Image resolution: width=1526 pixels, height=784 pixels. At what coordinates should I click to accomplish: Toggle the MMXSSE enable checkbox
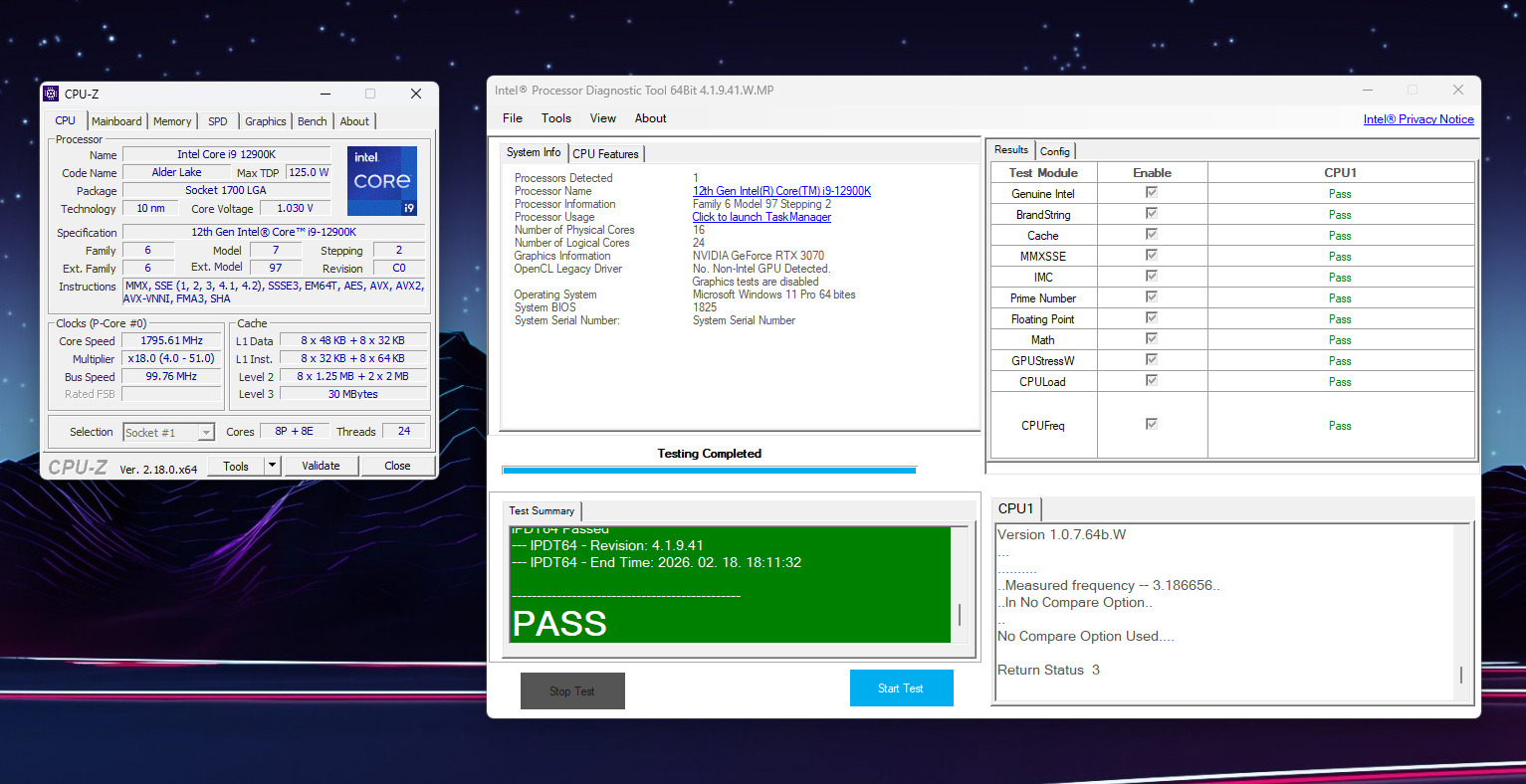point(1152,255)
